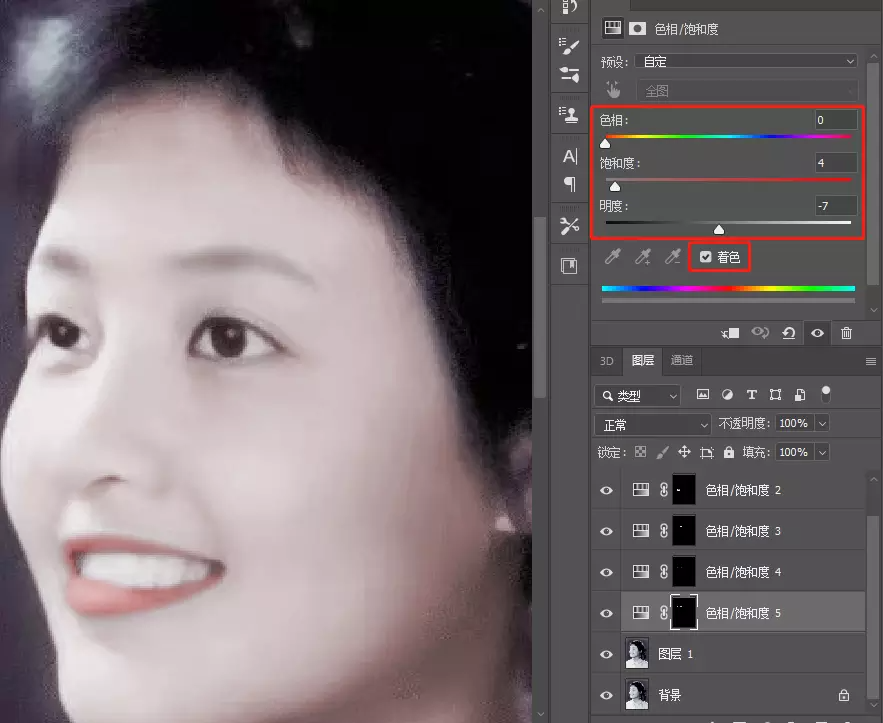Click the Hue/Saturation adjustment properties icon

(612, 28)
